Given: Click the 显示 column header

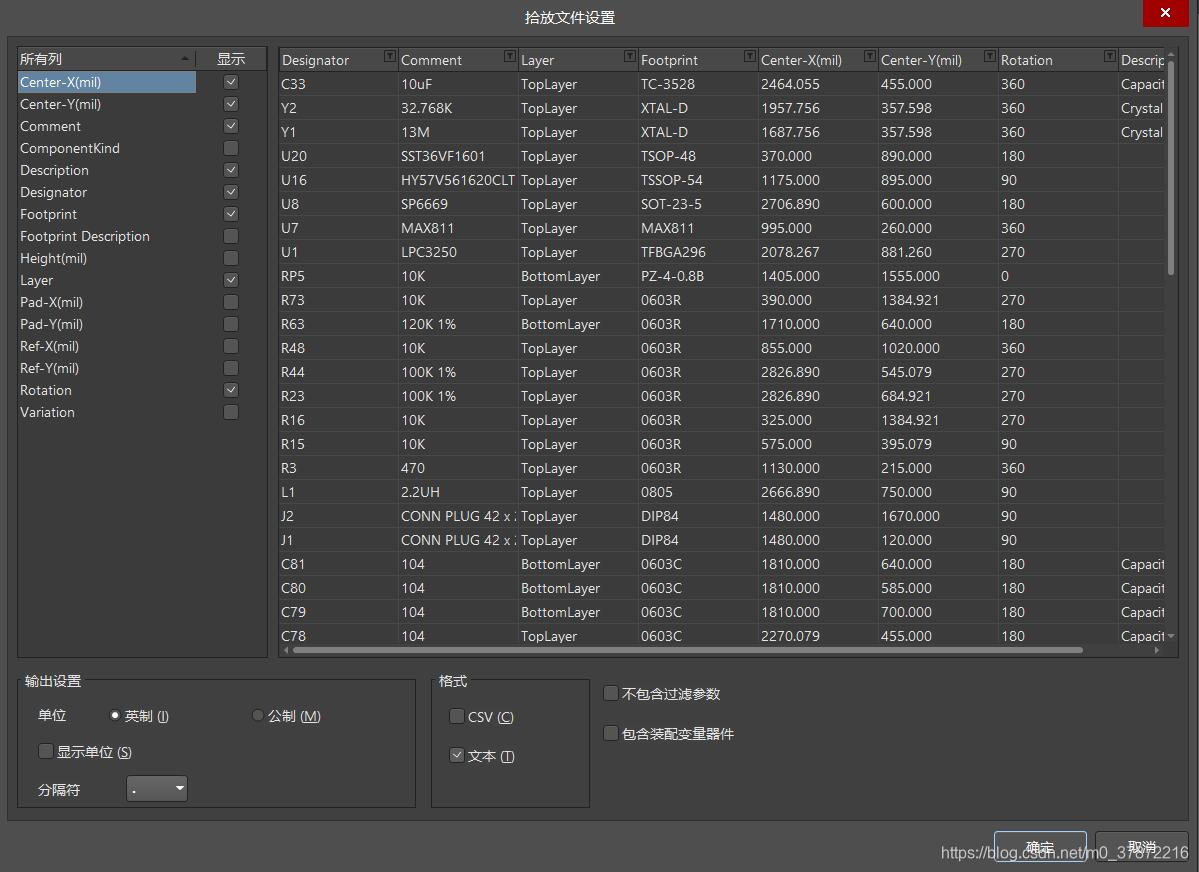Looking at the screenshot, I should pos(231,59).
